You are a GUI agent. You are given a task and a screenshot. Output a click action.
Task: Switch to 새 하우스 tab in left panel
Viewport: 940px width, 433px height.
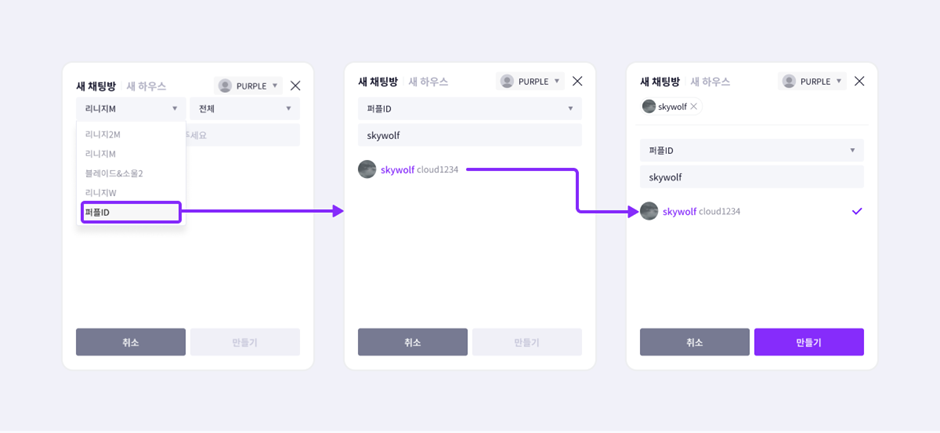(146, 86)
